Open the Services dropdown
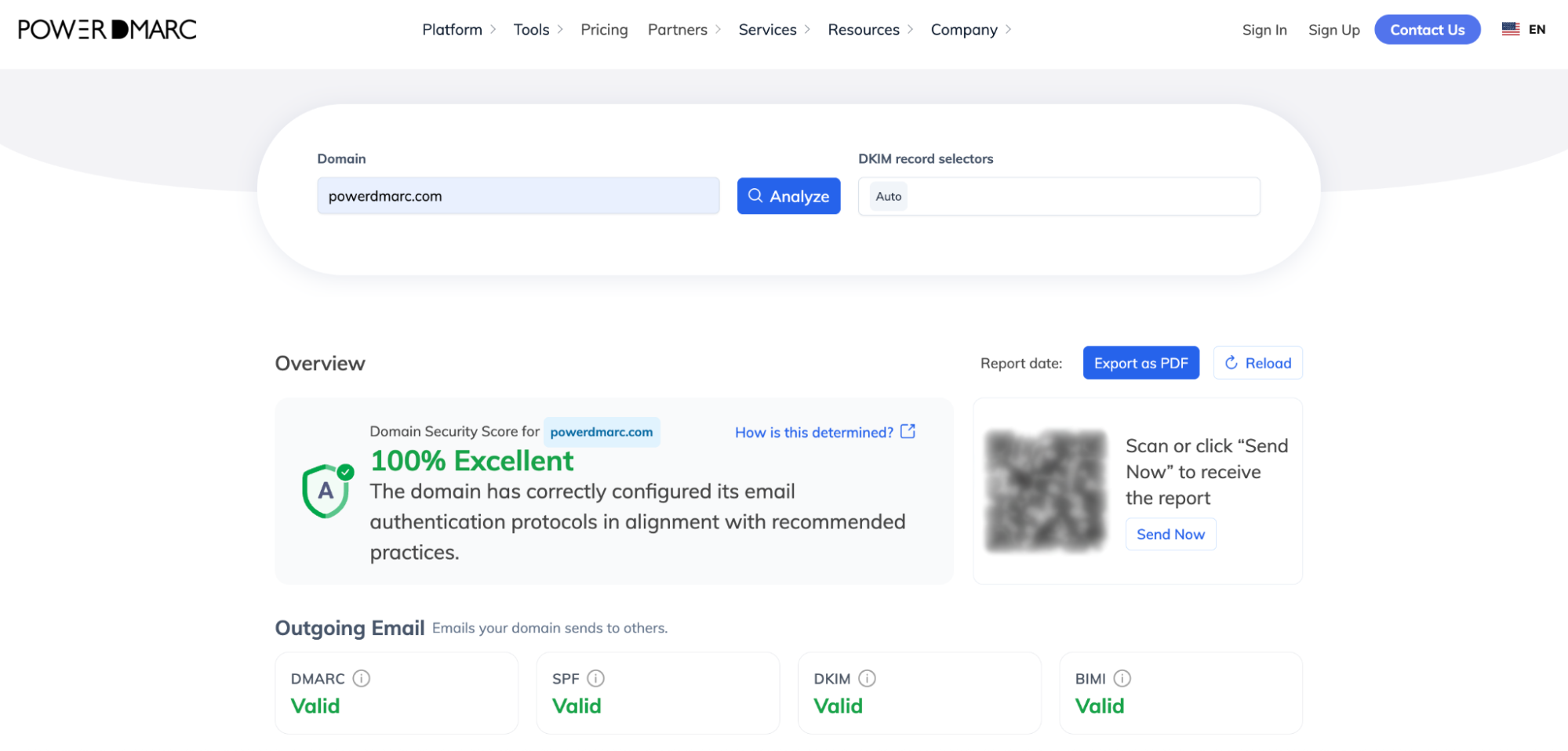The width and height of the screenshot is (1568, 751). [x=774, y=30]
